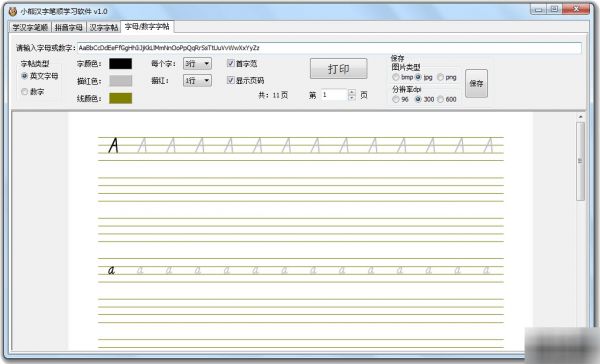The image size is (600, 364).
Task: Click the 打印 print button
Action: (339, 69)
